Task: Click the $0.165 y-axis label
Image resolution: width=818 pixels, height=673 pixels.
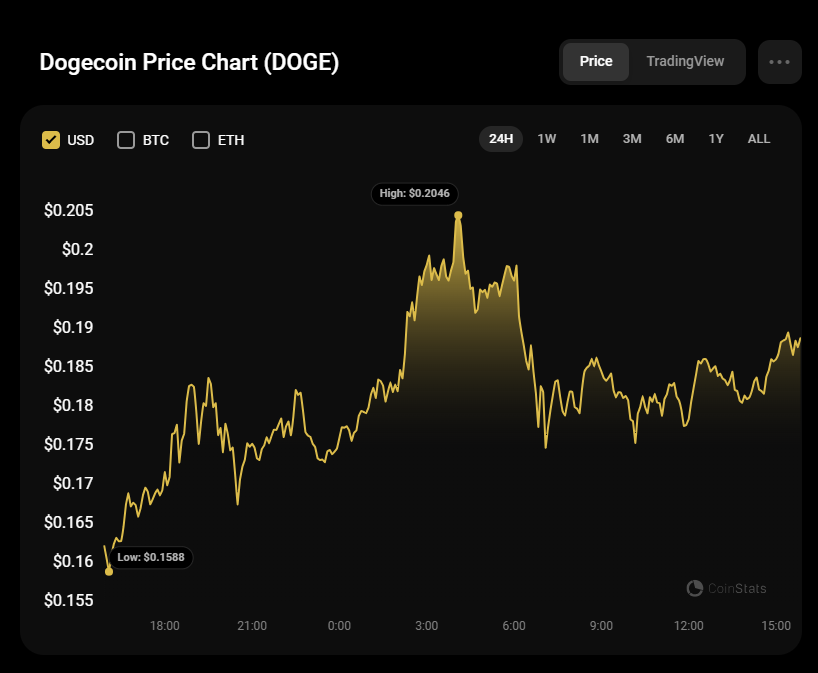Action: (69, 522)
